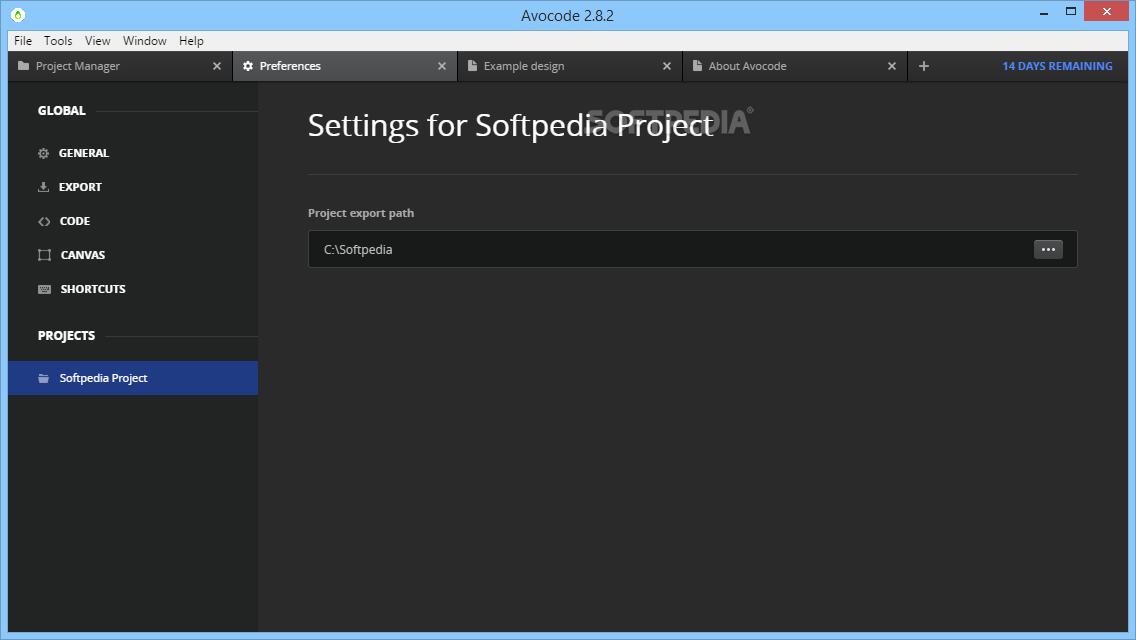Close the Avocode window
1136x640 pixels.
pos(1106,12)
